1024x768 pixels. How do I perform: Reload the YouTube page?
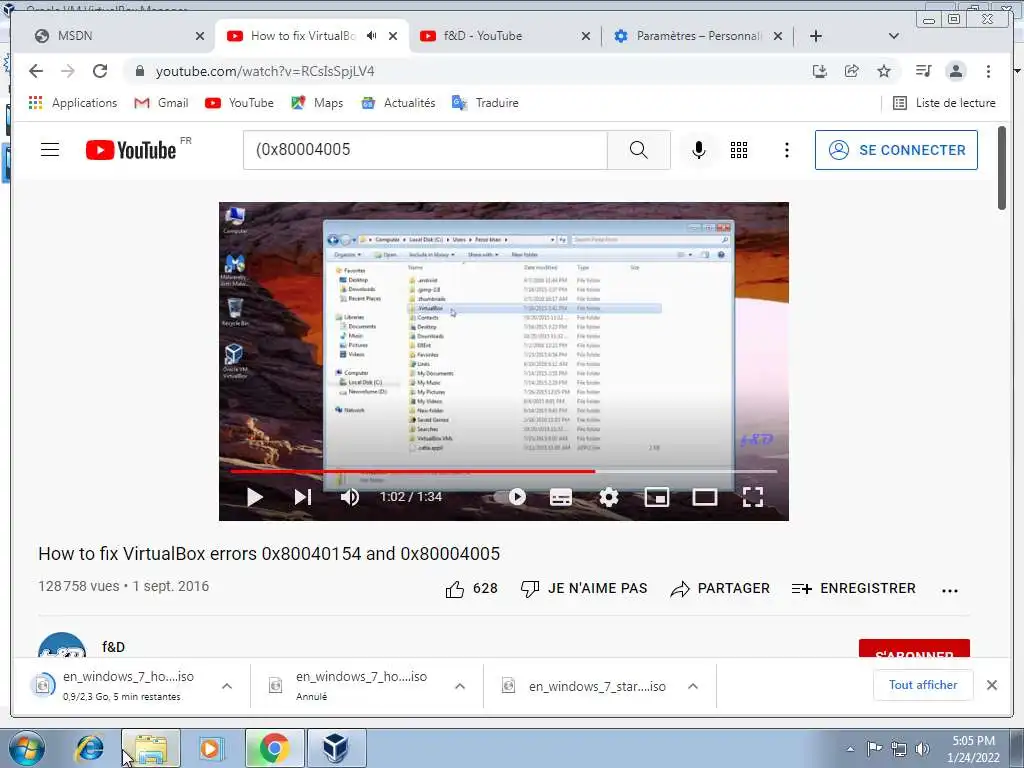tap(100, 71)
